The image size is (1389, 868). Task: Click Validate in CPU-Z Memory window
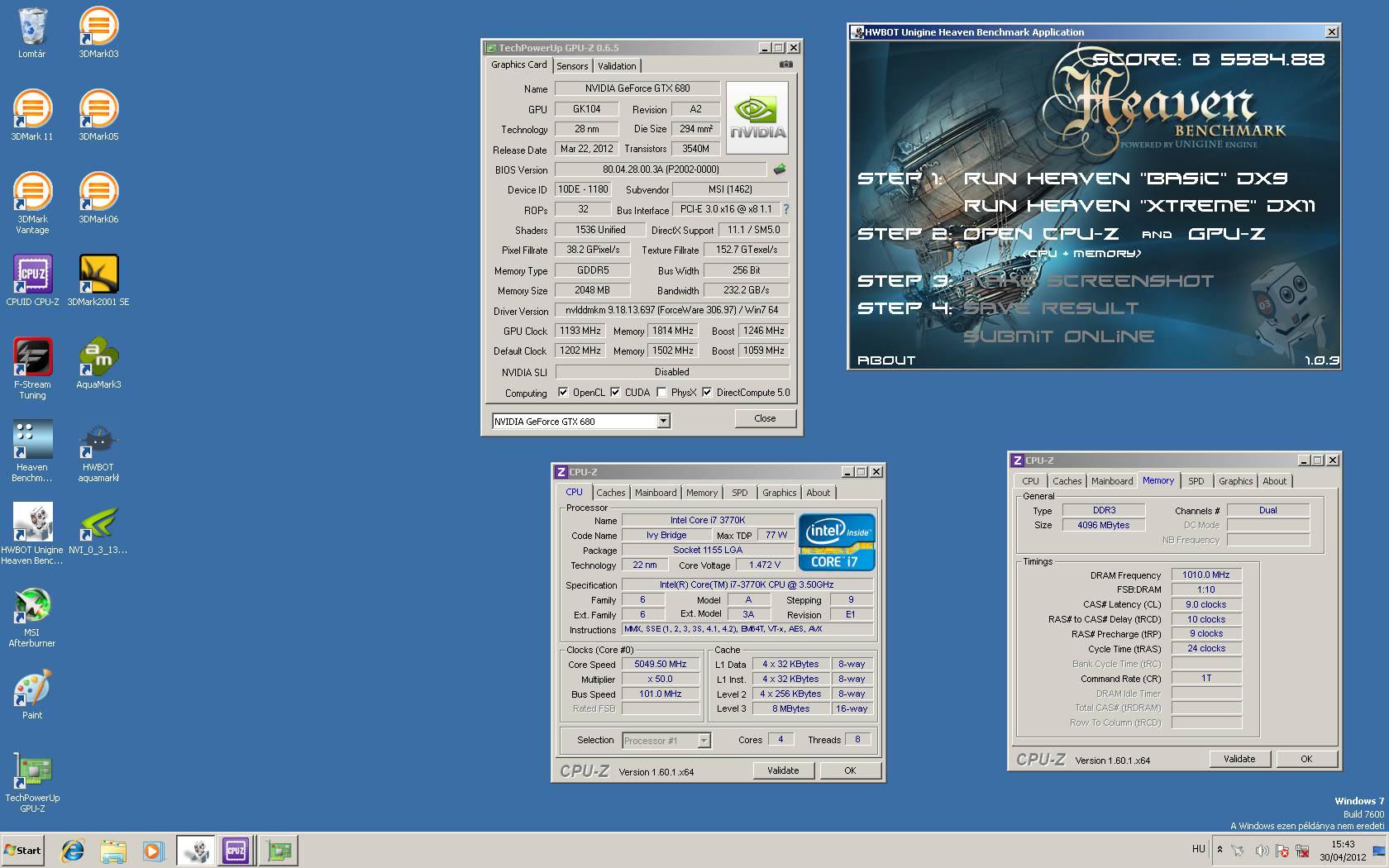(1239, 759)
